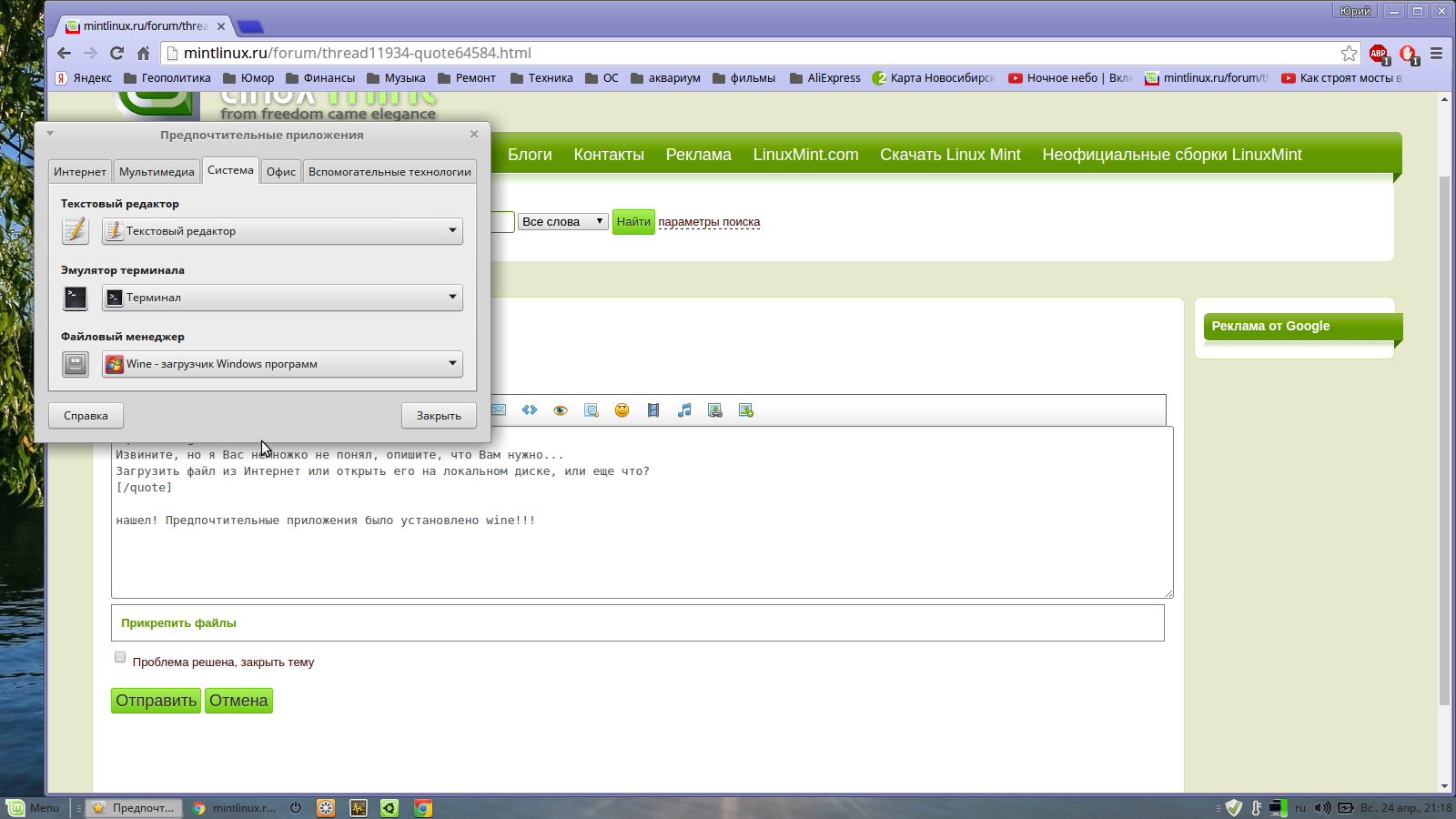Image resolution: width=1456 pixels, height=819 pixels.
Task: Reload the current page
Action: [116, 54]
